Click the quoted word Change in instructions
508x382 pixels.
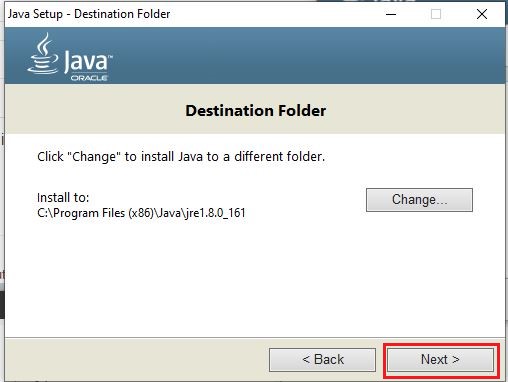pyautogui.click(x=94, y=156)
